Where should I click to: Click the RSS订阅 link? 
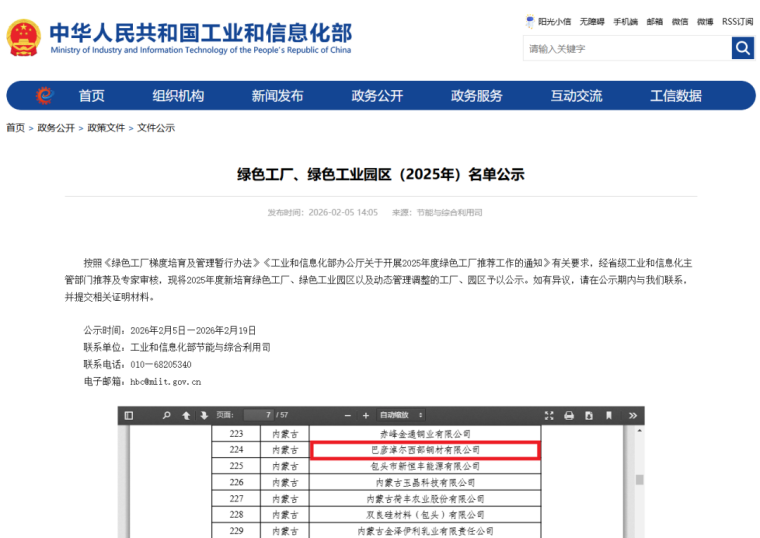(x=738, y=21)
